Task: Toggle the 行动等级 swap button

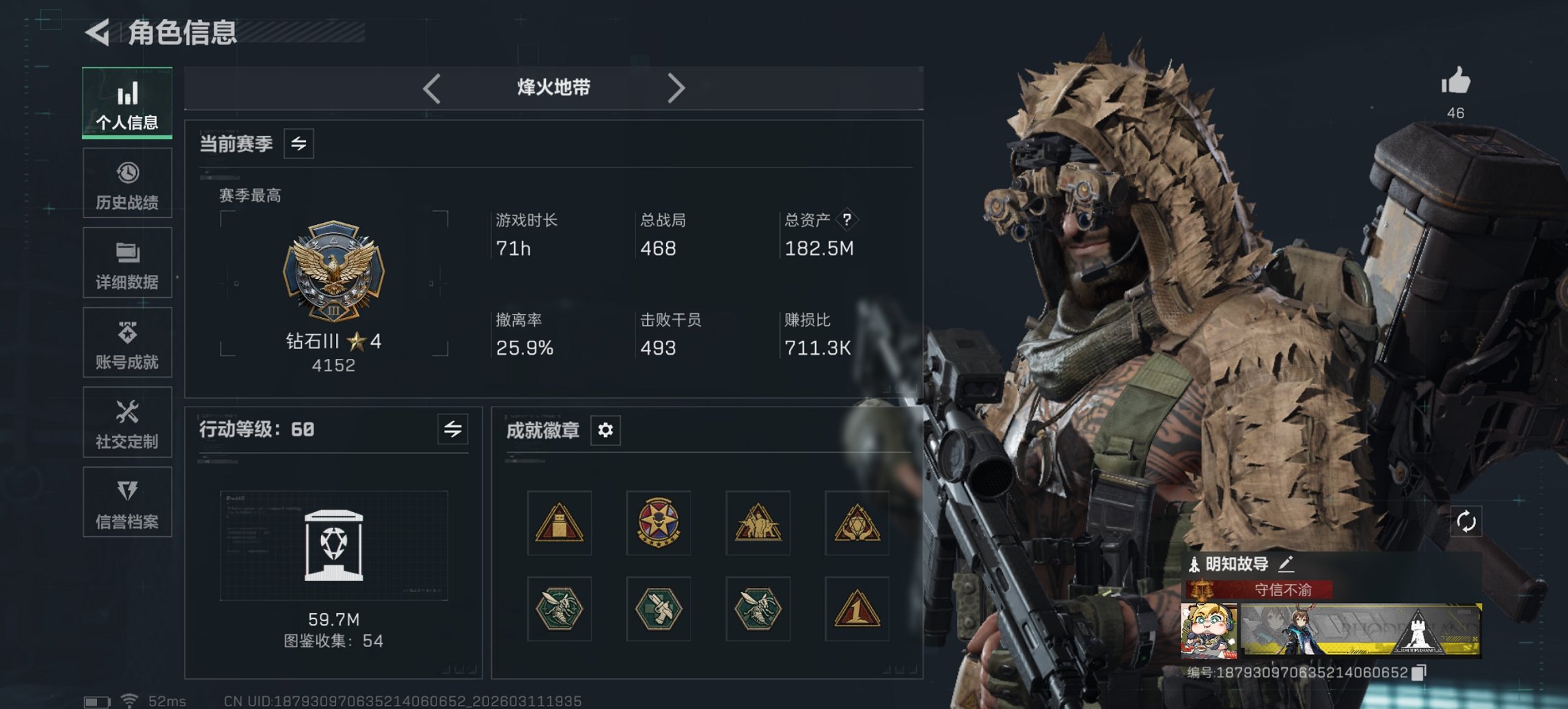Action: coord(452,429)
